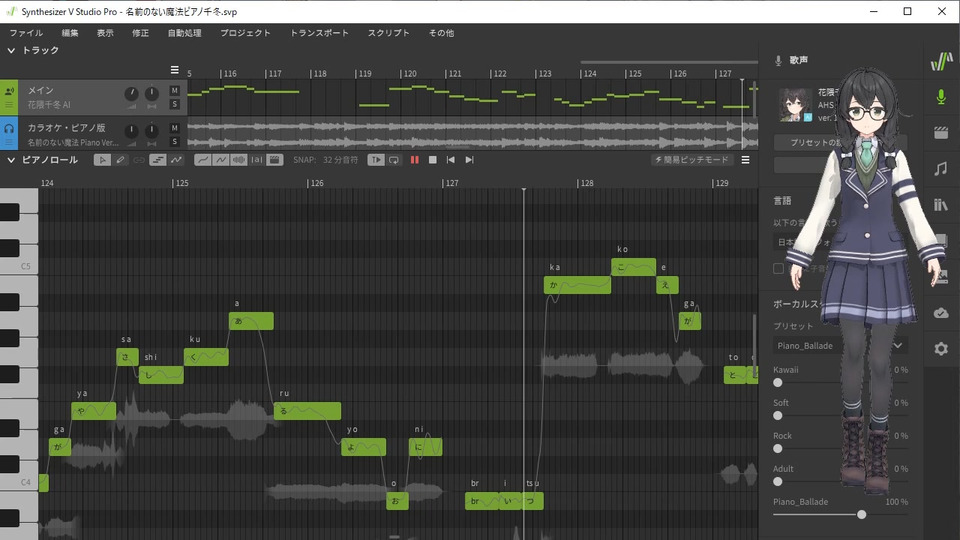The image size is (960, 540).
Task: Open the library books sidebar panel
Action: (941, 204)
